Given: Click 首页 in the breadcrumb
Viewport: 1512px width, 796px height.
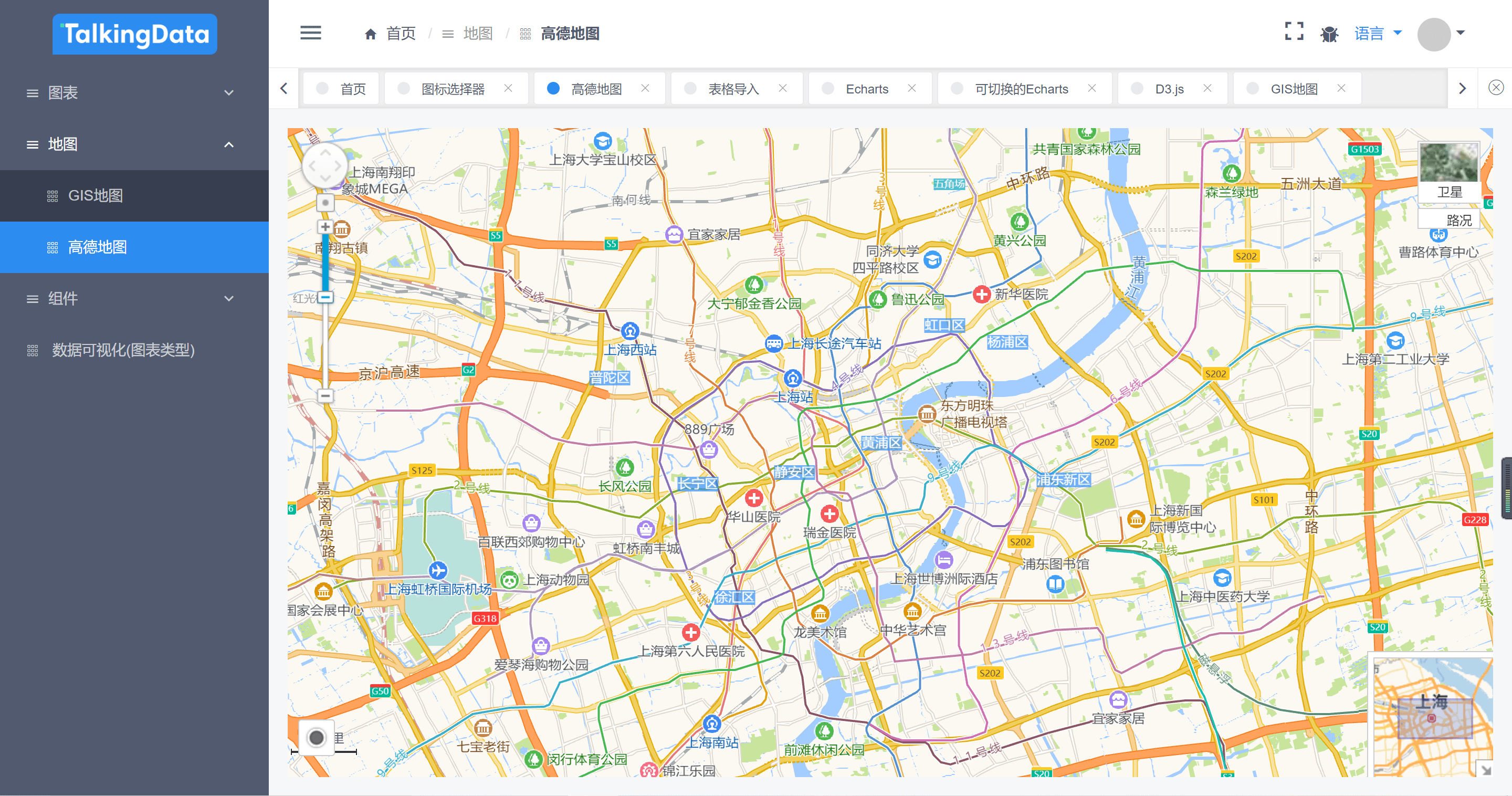Looking at the screenshot, I should click(401, 34).
